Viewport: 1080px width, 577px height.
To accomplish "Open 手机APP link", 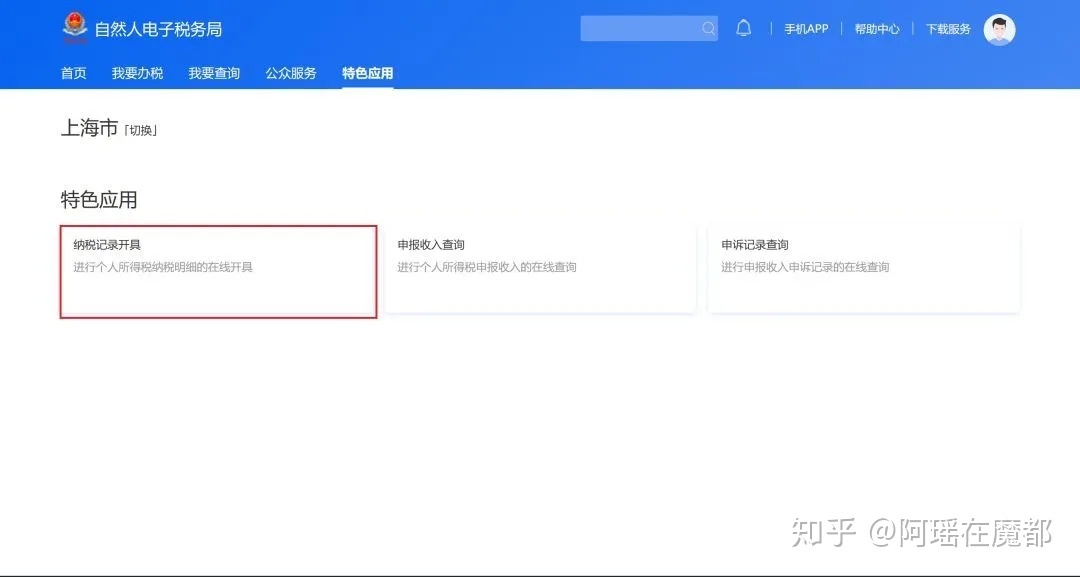I will click(807, 29).
